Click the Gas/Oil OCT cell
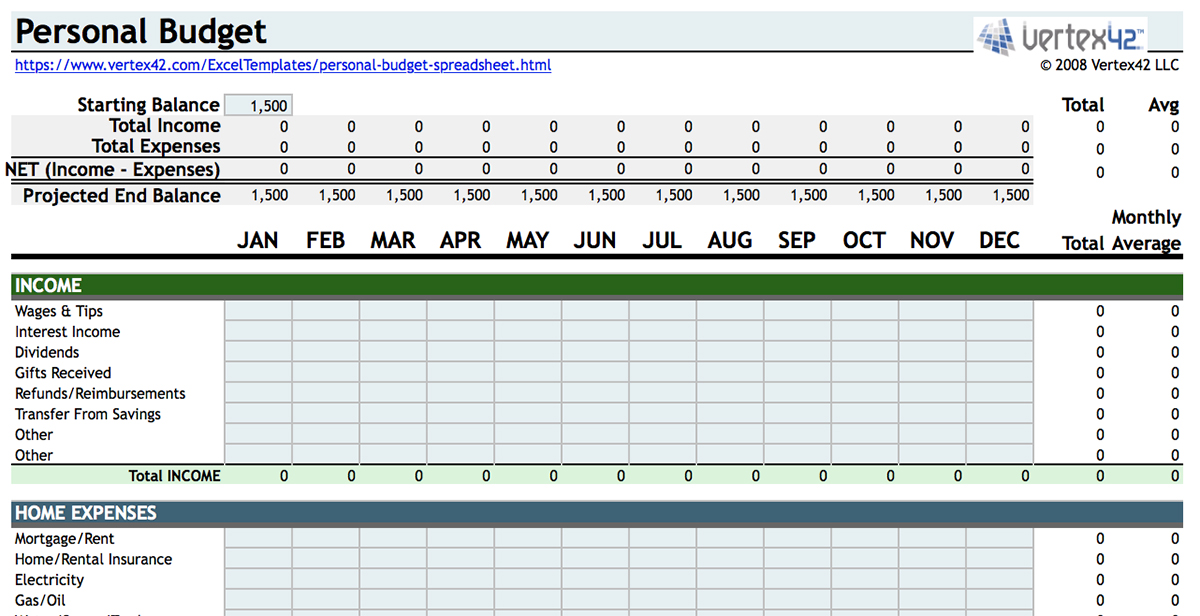1200x616 pixels. [864, 601]
